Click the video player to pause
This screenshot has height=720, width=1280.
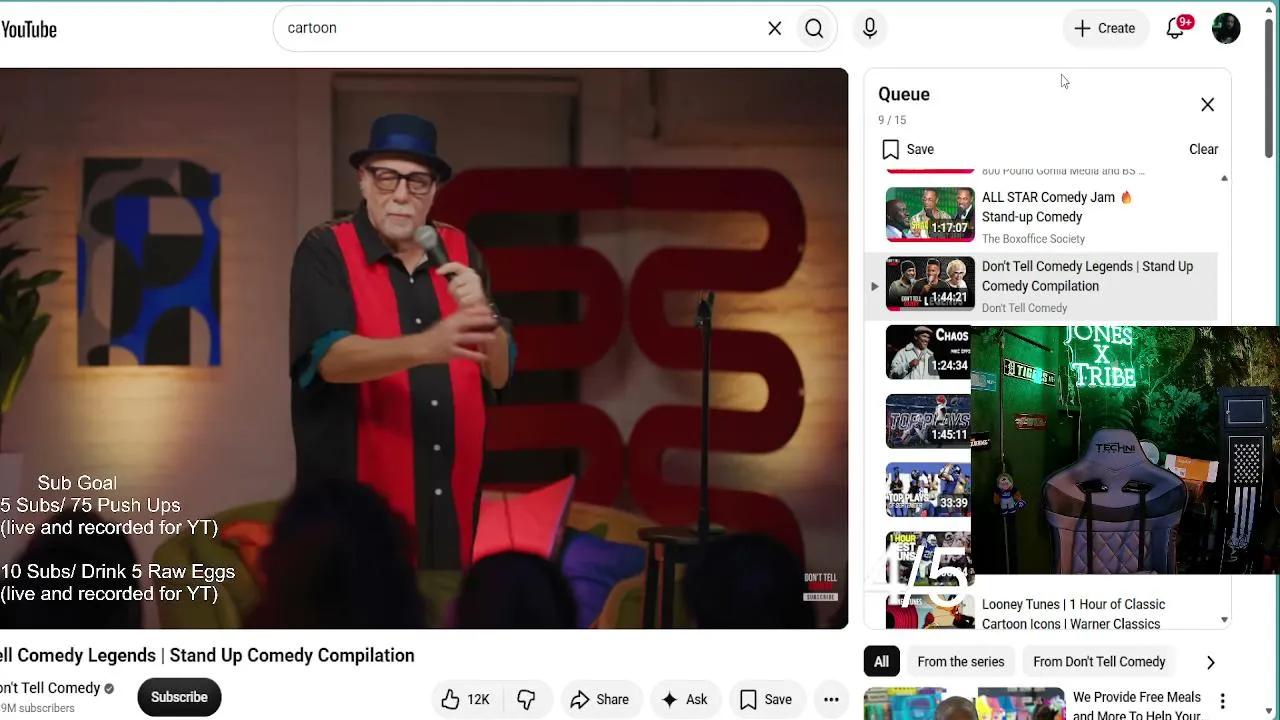[424, 349]
